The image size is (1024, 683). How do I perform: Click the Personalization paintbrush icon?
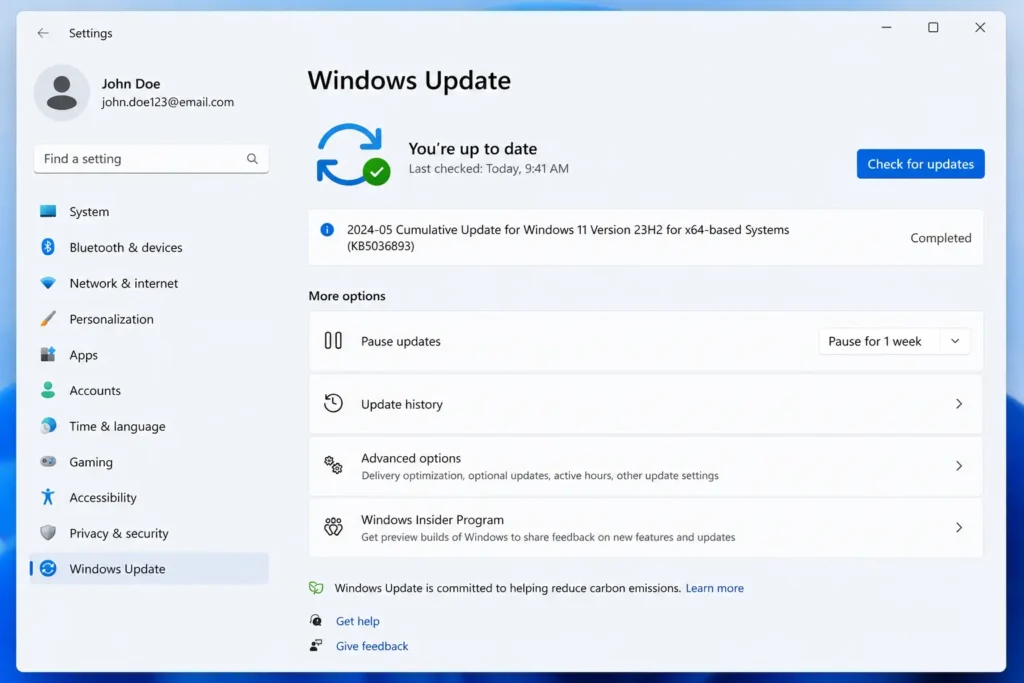coord(48,319)
